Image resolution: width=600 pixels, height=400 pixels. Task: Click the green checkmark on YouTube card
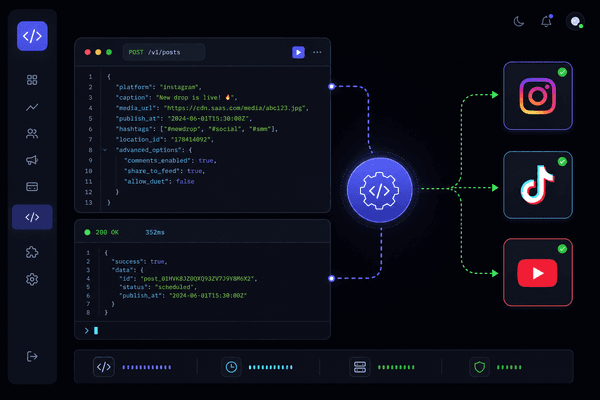pos(562,249)
